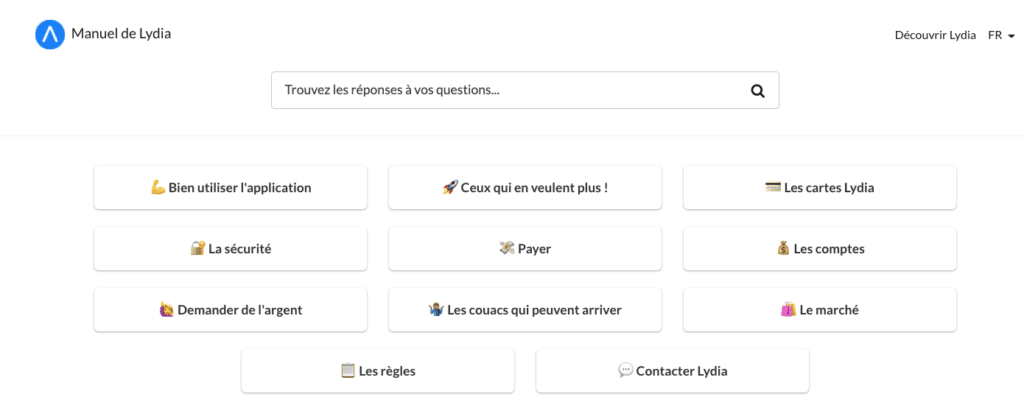Screen dimensions: 1024x408
Task: Open Demander de l'argent category
Action: coord(230,310)
